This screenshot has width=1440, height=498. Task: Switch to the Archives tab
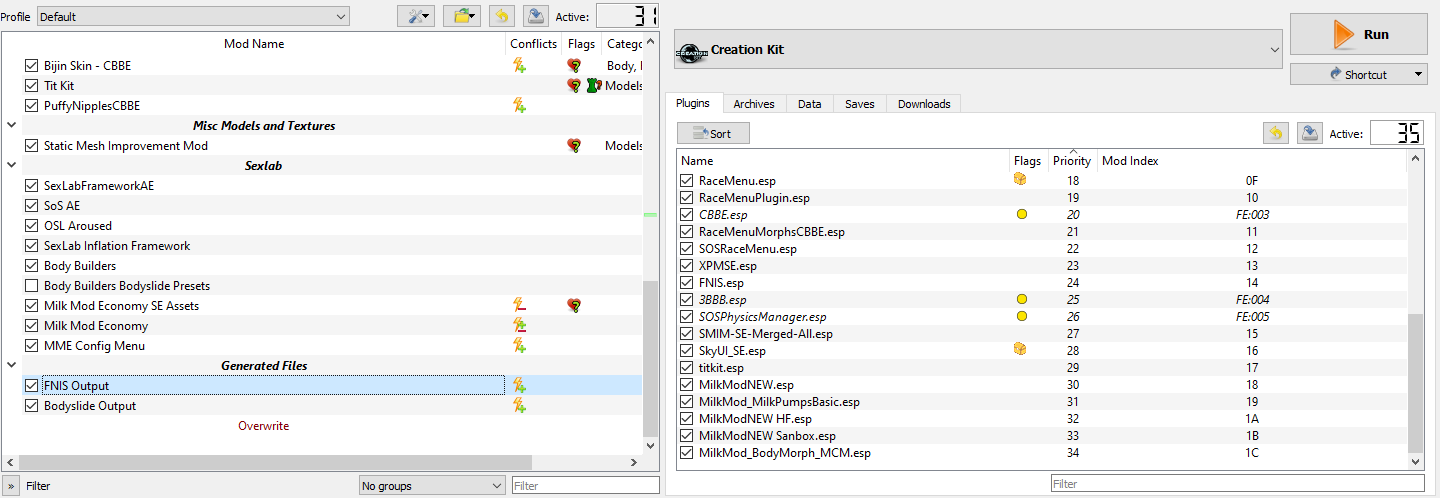753,104
